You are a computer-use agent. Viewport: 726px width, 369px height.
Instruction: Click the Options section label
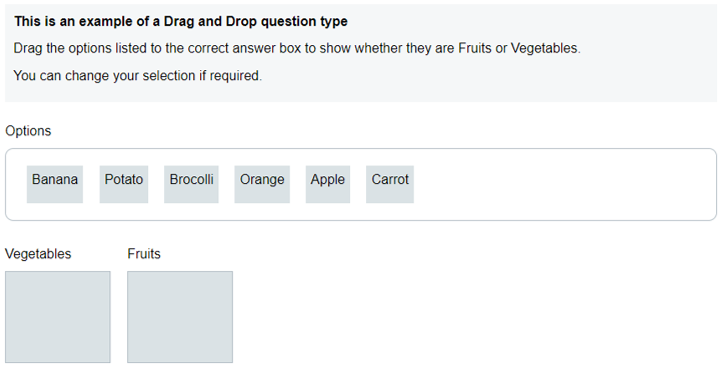pyautogui.click(x=28, y=131)
